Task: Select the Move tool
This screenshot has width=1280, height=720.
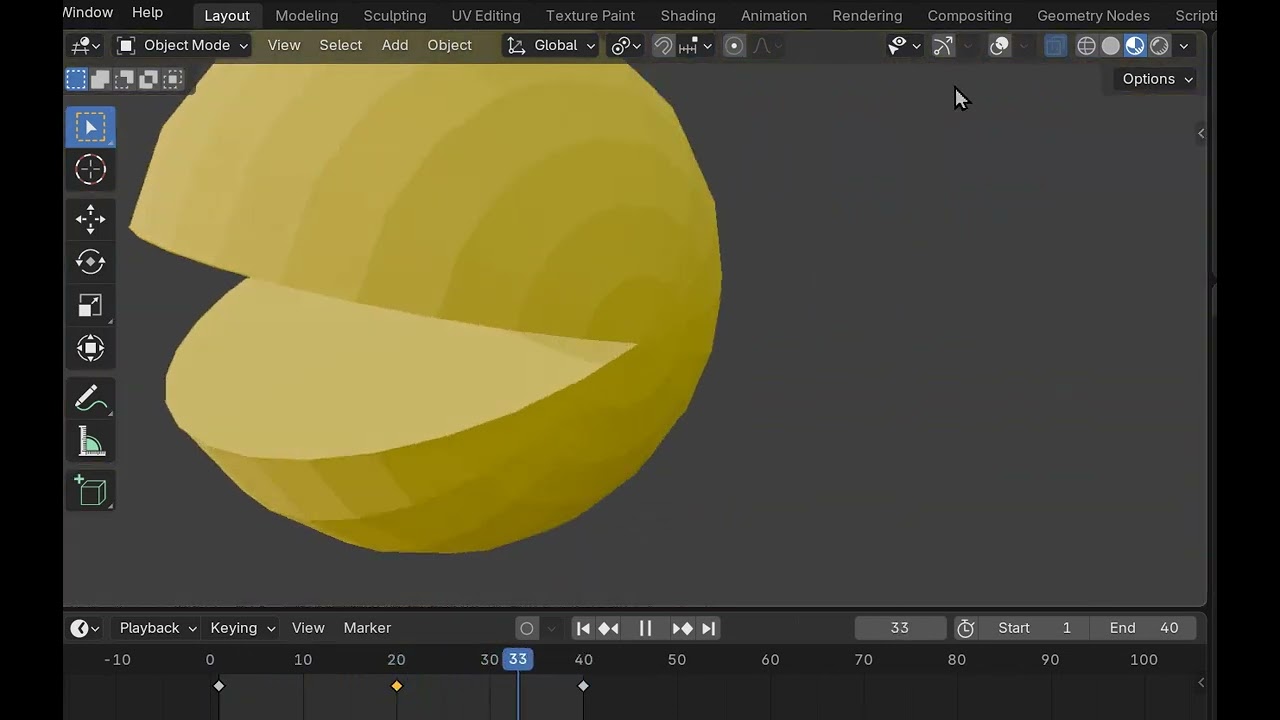Action: click(91, 219)
